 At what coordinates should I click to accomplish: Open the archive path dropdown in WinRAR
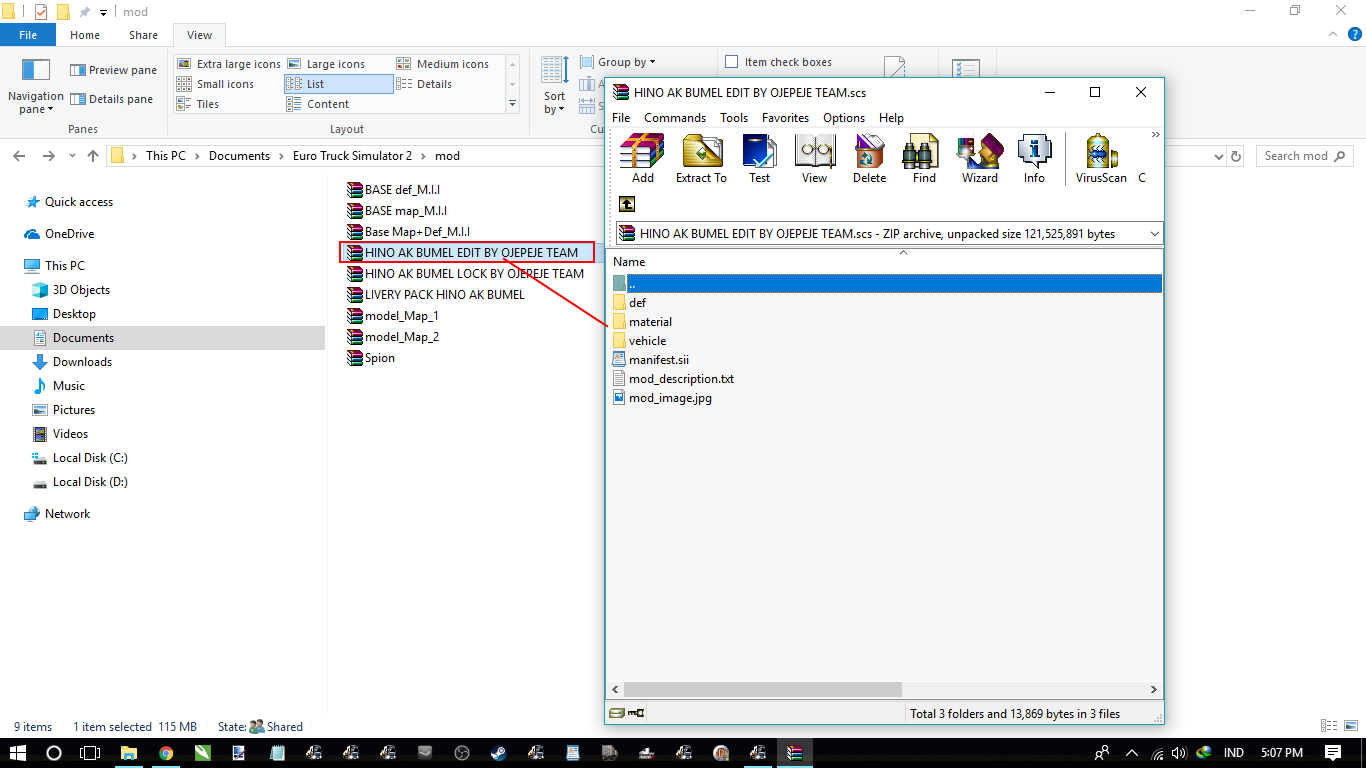tap(1155, 234)
